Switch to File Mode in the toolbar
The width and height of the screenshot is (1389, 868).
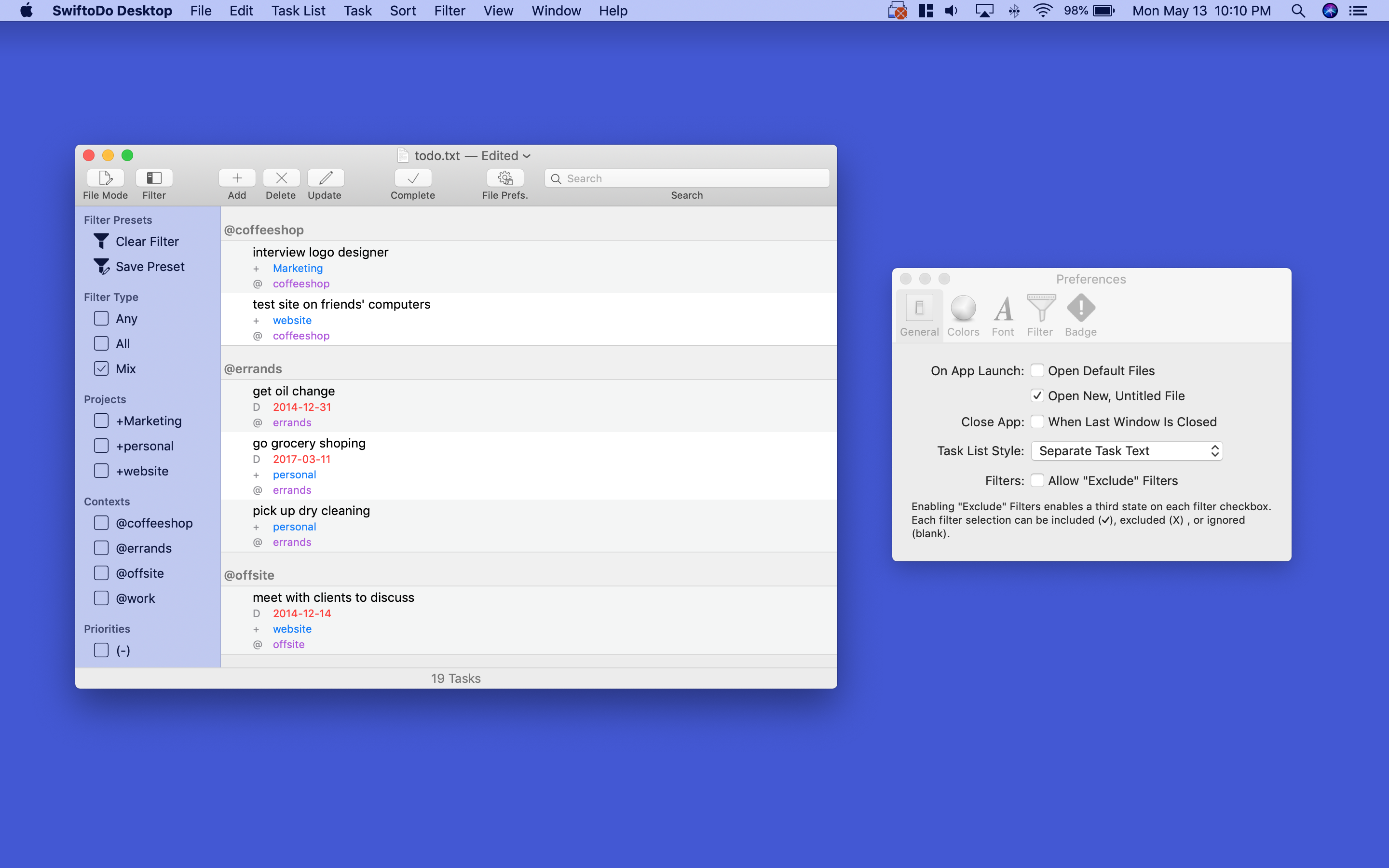pyautogui.click(x=105, y=183)
